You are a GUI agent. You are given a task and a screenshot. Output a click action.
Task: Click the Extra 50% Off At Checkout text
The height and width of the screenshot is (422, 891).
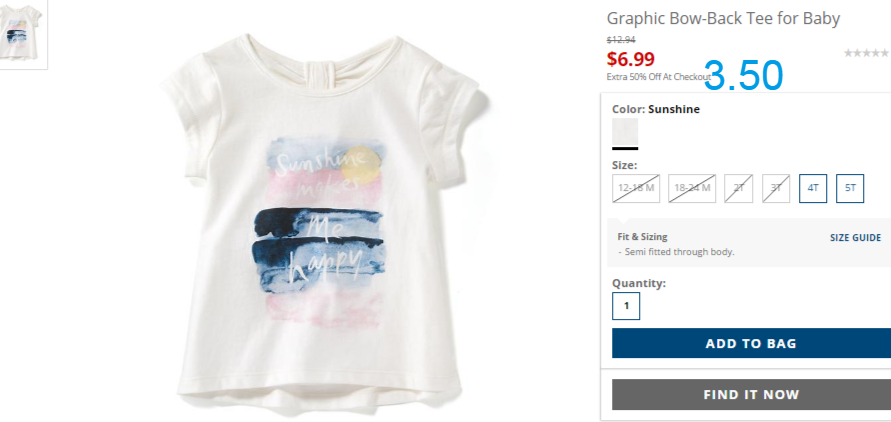click(659, 77)
